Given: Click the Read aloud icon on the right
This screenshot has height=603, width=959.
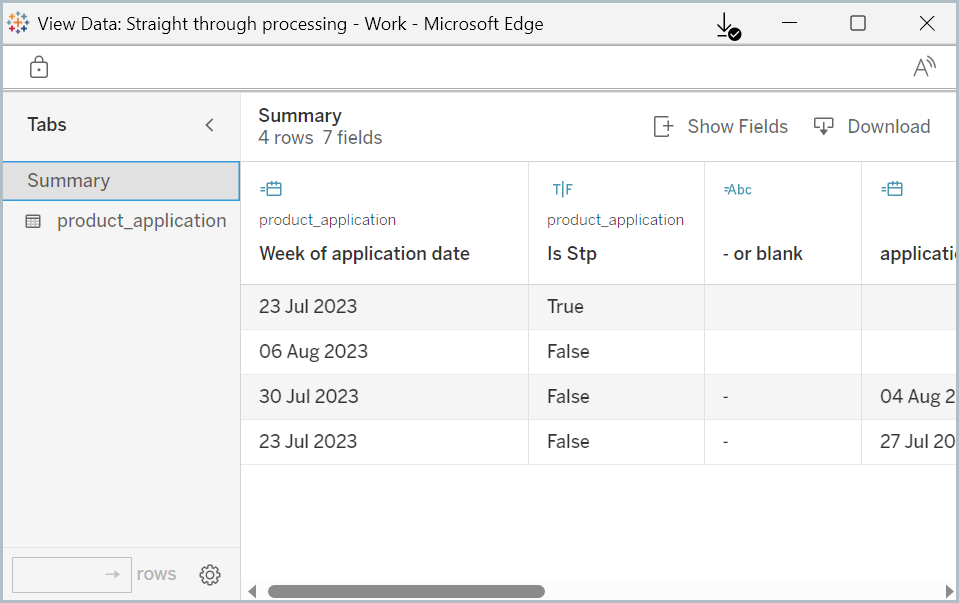Looking at the screenshot, I should point(924,66).
